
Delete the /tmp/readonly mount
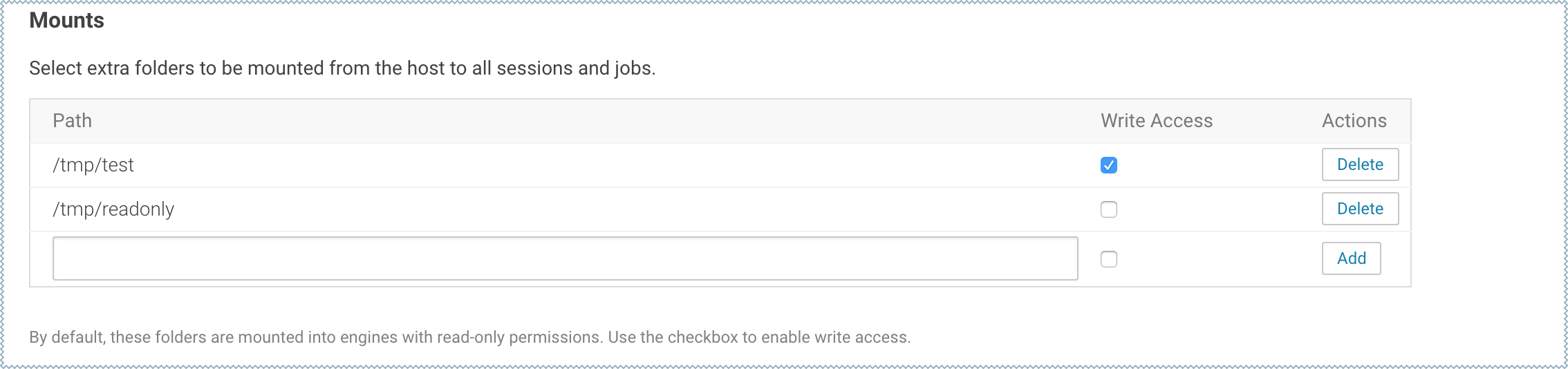click(x=1359, y=209)
